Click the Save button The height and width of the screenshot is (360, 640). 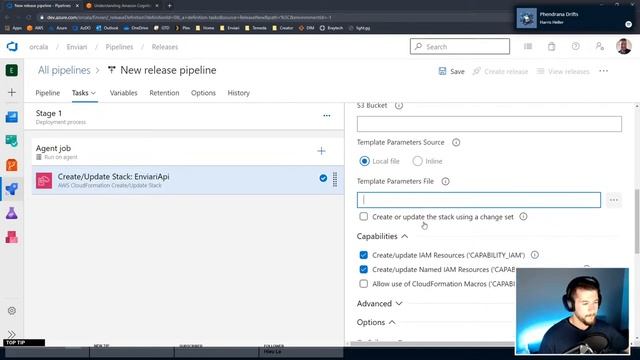click(451, 71)
